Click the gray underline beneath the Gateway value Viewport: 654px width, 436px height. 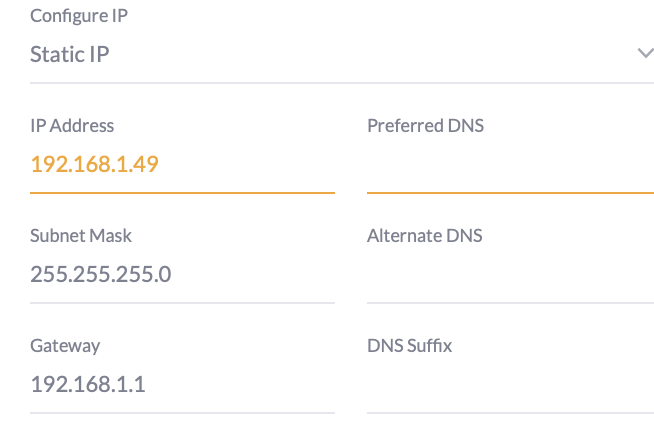click(182, 412)
